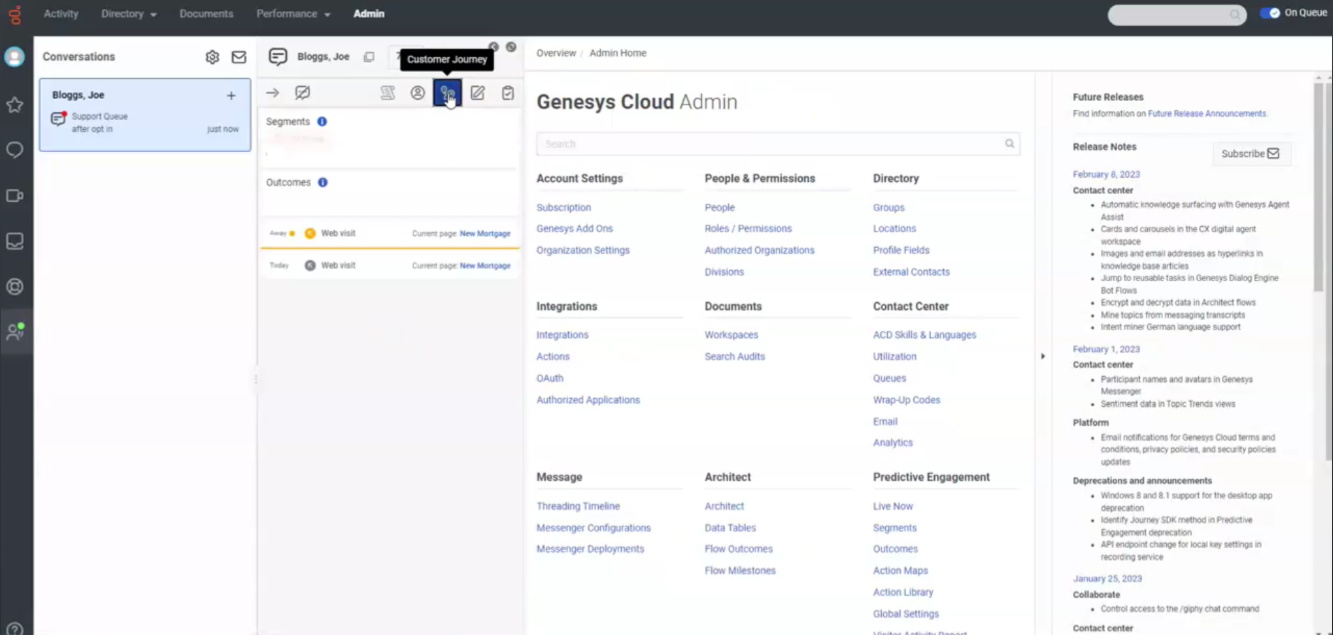The height and width of the screenshot is (640, 1338).
Task: Open the Scripts icon in interaction toolbar
Action: click(x=387, y=93)
